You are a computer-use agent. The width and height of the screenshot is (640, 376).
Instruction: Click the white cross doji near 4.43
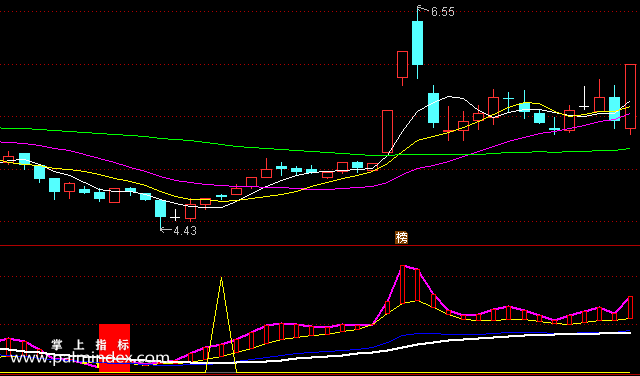pos(175,215)
